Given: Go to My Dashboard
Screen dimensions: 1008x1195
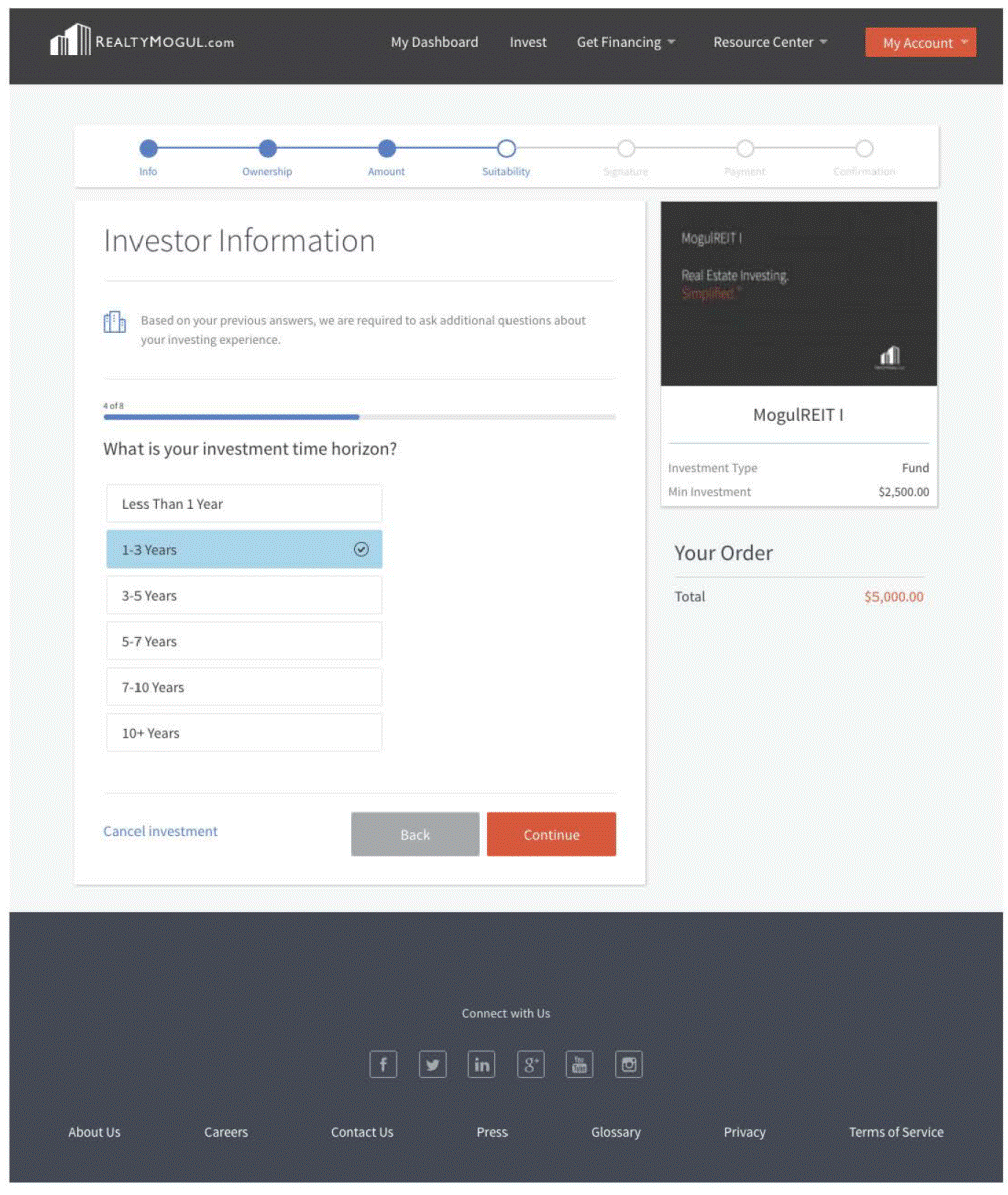Looking at the screenshot, I should [434, 42].
